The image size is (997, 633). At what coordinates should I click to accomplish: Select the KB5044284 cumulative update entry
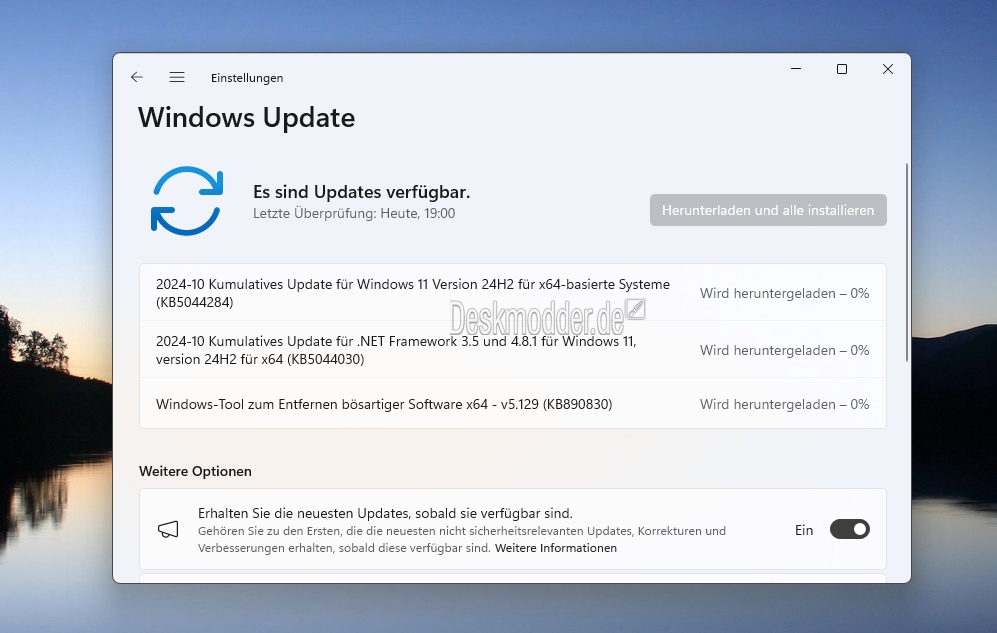[x=512, y=293]
